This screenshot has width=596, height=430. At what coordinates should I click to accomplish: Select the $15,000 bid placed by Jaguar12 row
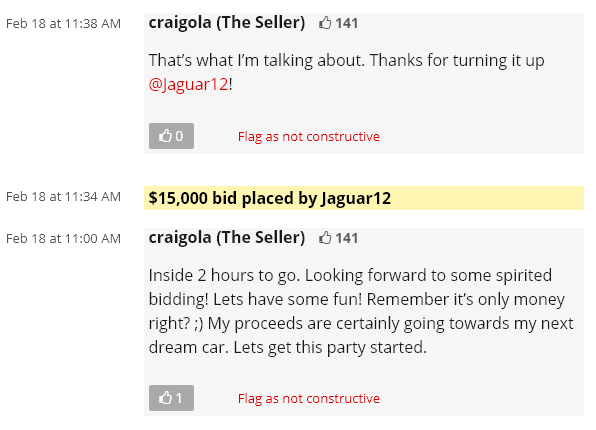[364, 198]
